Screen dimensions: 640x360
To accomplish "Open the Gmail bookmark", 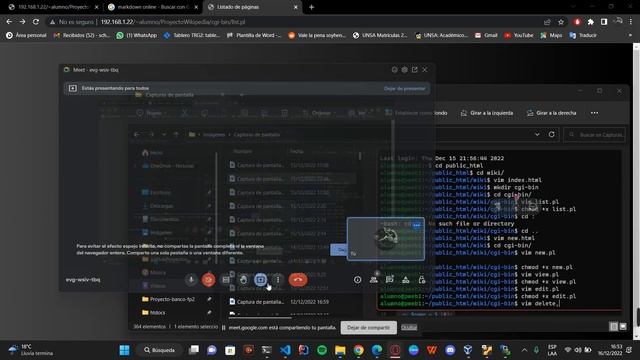I will (486, 36).
